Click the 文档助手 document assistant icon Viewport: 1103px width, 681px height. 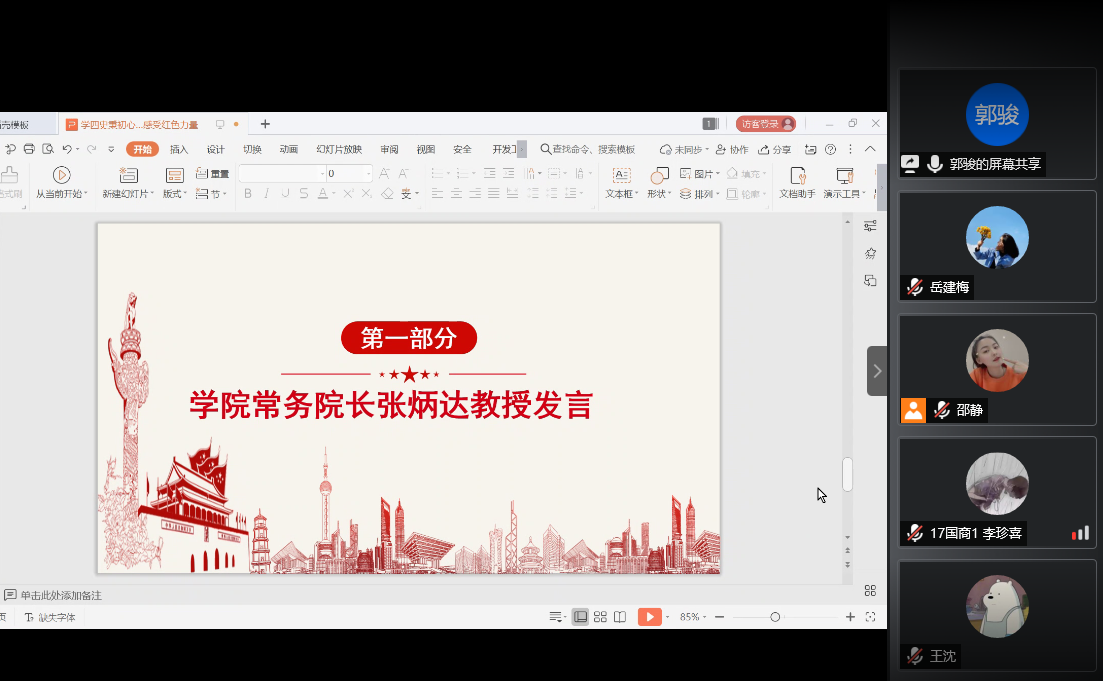(x=797, y=175)
